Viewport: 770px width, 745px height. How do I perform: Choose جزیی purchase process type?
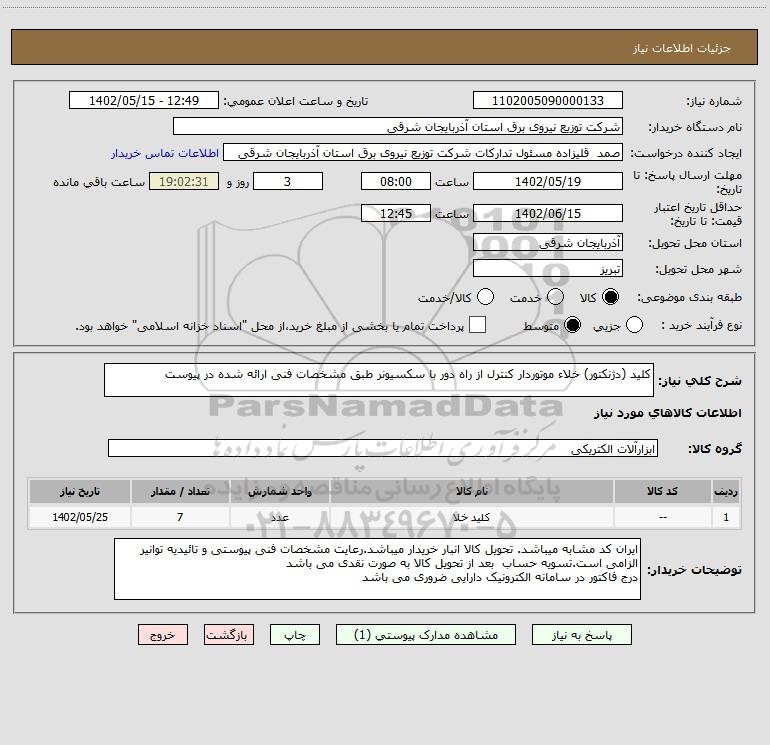(x=634, y=325)
